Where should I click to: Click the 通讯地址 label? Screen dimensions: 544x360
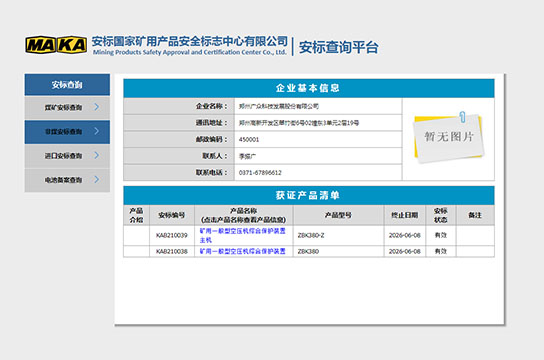point(212,123)
